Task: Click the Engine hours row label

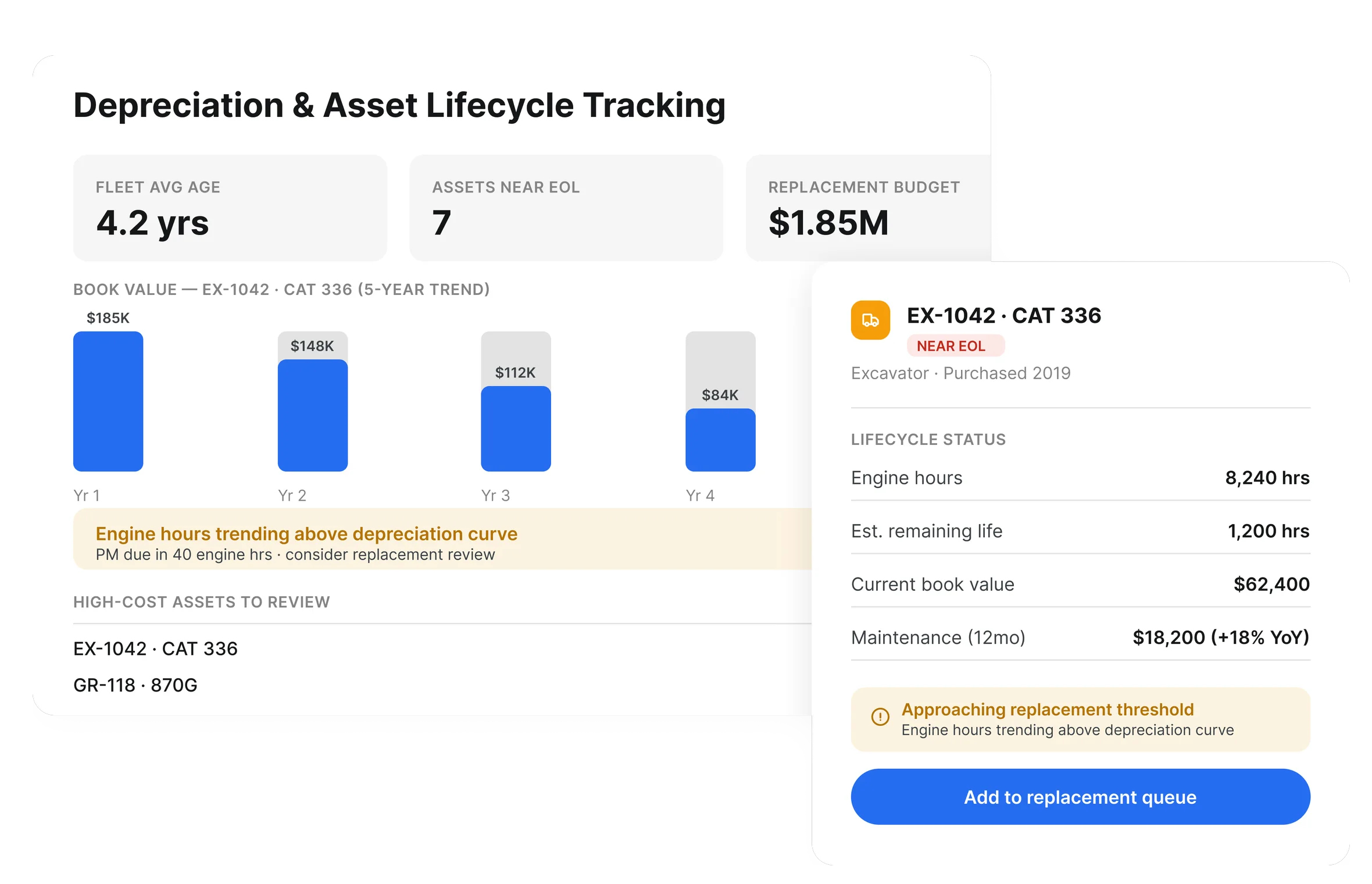Action: pyautogui.click(x=907, y=477)
